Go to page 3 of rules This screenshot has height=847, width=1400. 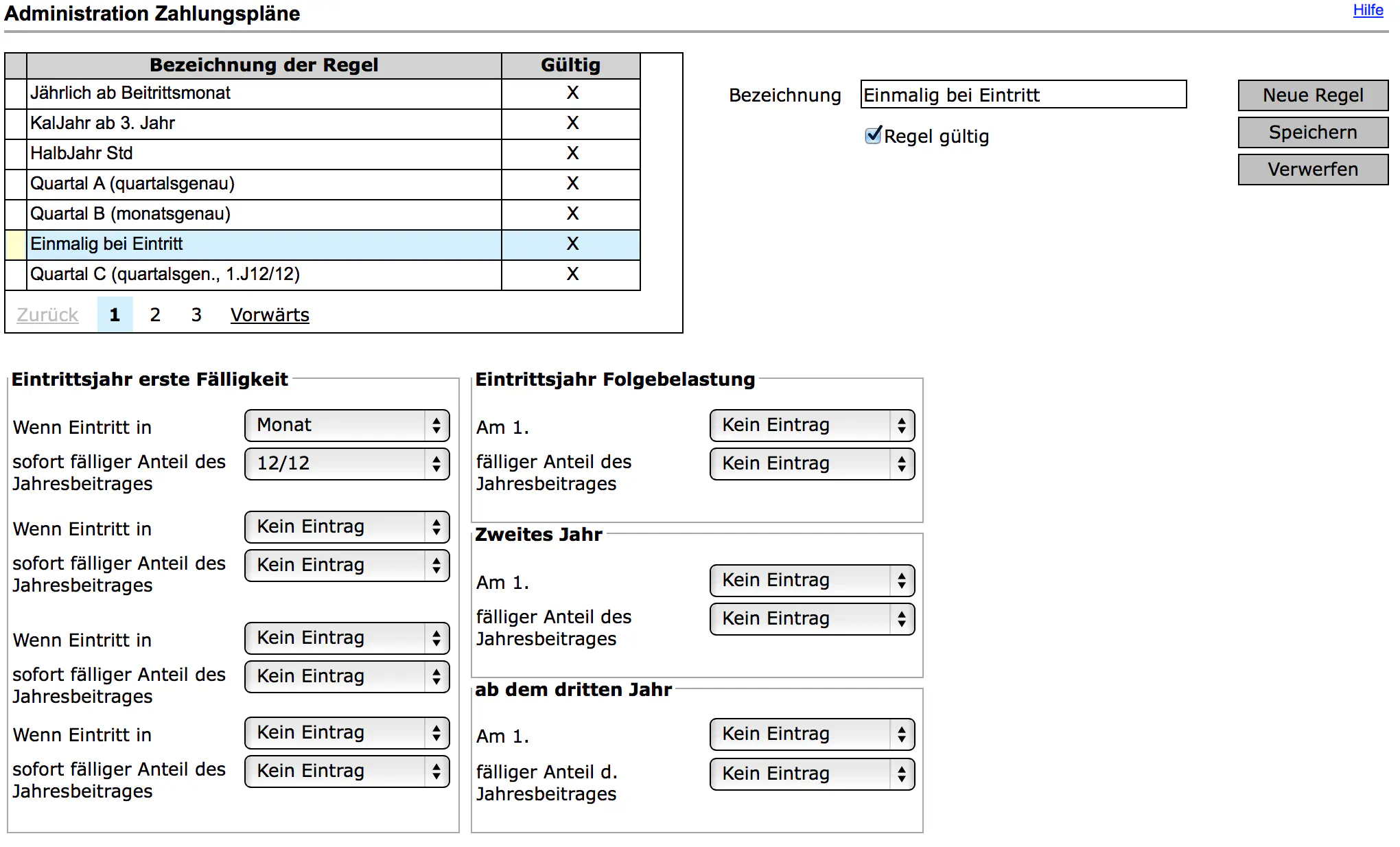click(x=196, y=315)
